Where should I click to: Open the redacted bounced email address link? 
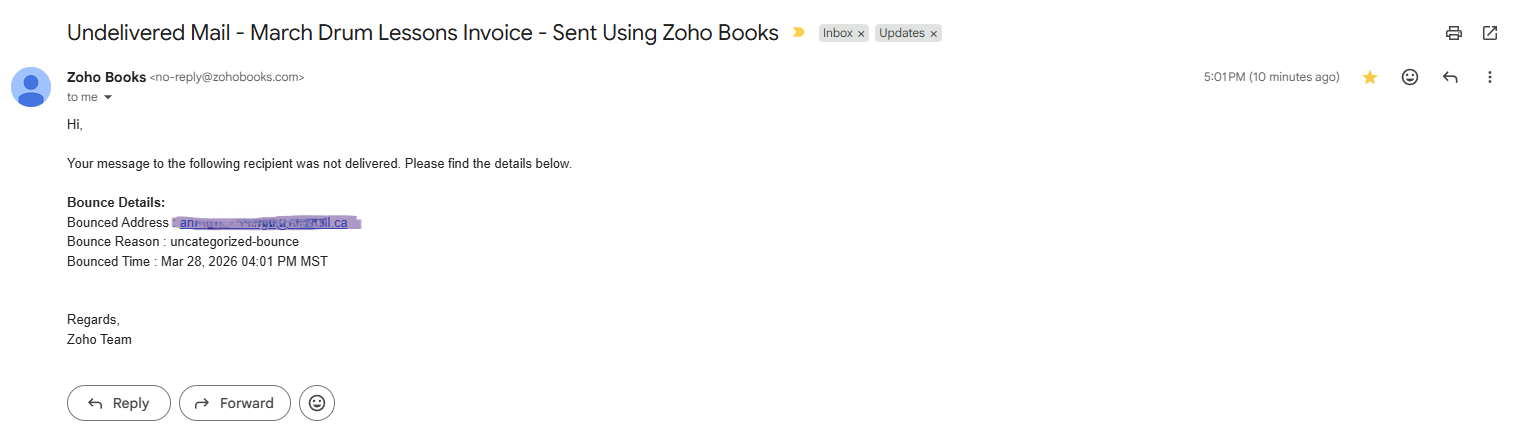[266, 222]
